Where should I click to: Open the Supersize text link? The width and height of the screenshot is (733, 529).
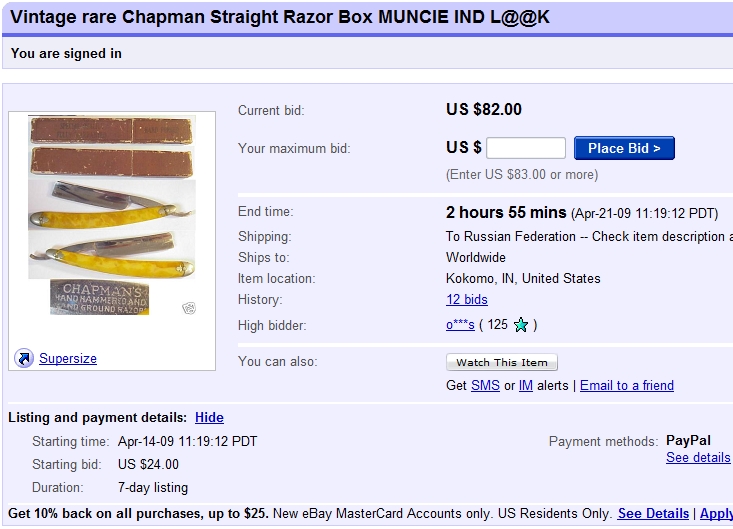pos(68,359)
